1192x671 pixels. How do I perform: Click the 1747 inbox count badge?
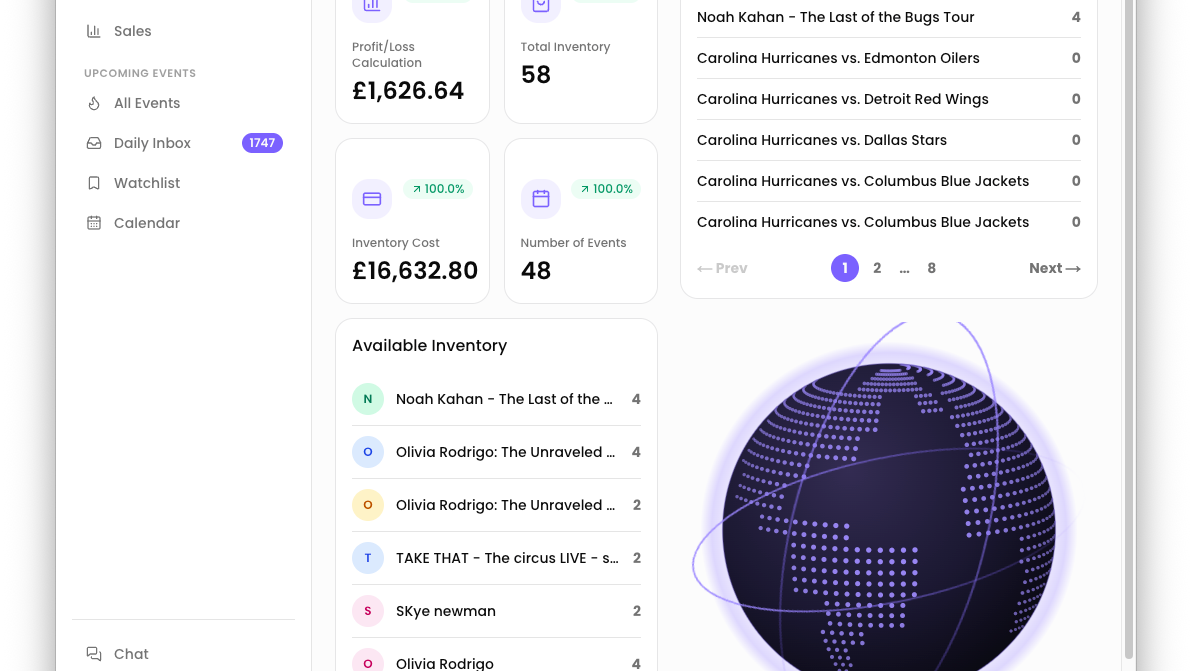[x=262, y=143]
